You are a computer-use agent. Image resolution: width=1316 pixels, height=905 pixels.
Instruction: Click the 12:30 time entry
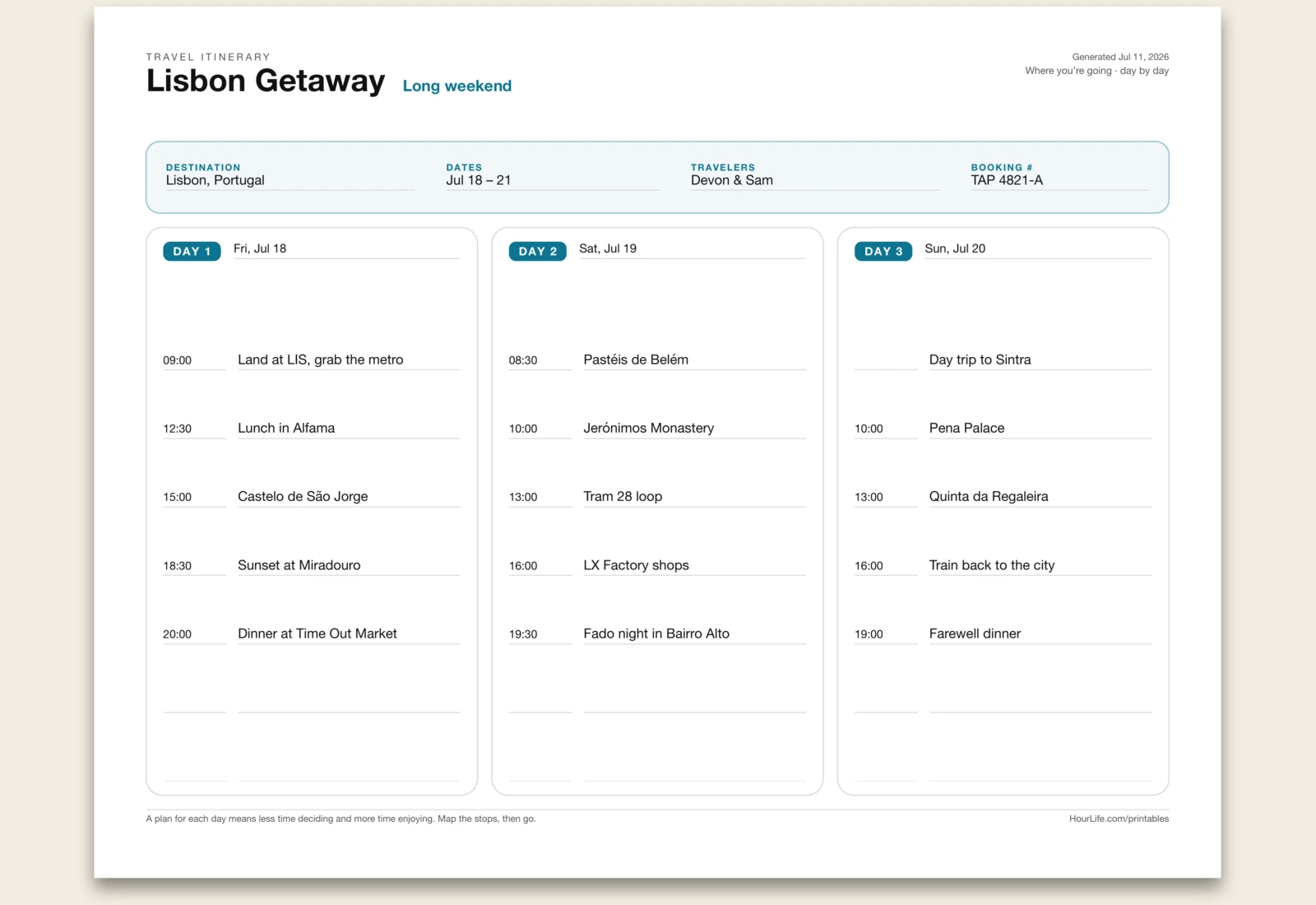click(x=178, y=429)
